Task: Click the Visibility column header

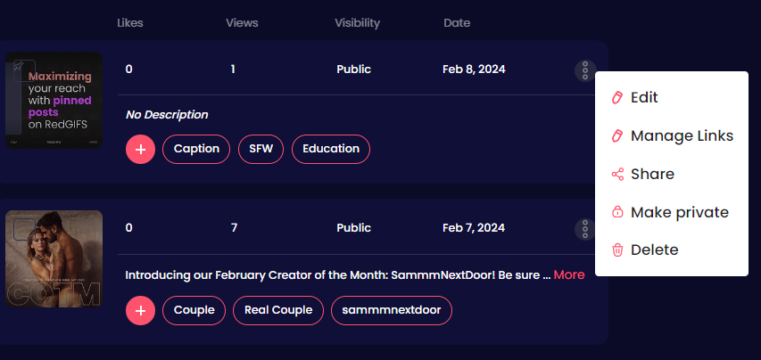Action: (357, 23)
